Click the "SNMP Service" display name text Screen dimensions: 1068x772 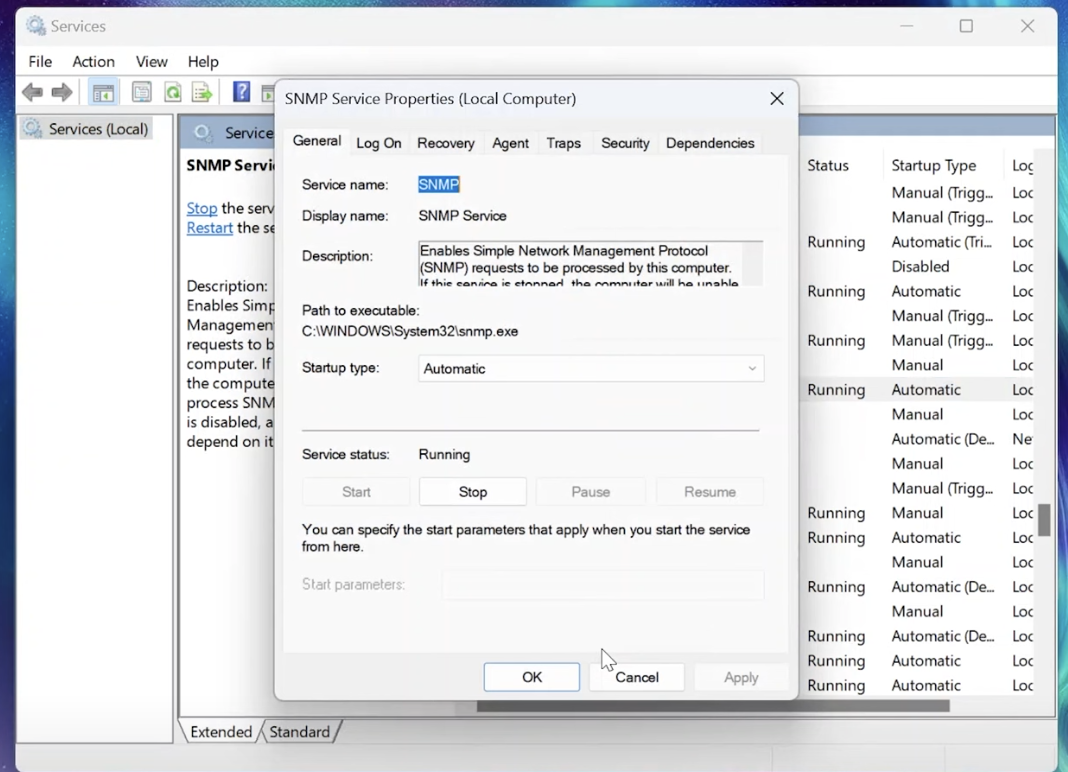(462, 216)
